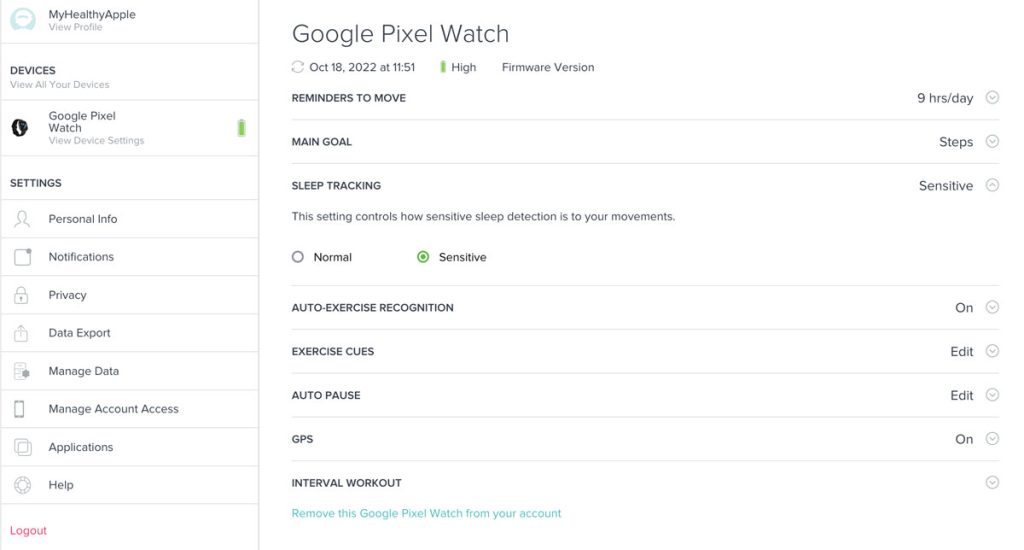Expand the GPS setting chevron
The height and width of the screenshot is (550, 1024).
tap(992, 439)
